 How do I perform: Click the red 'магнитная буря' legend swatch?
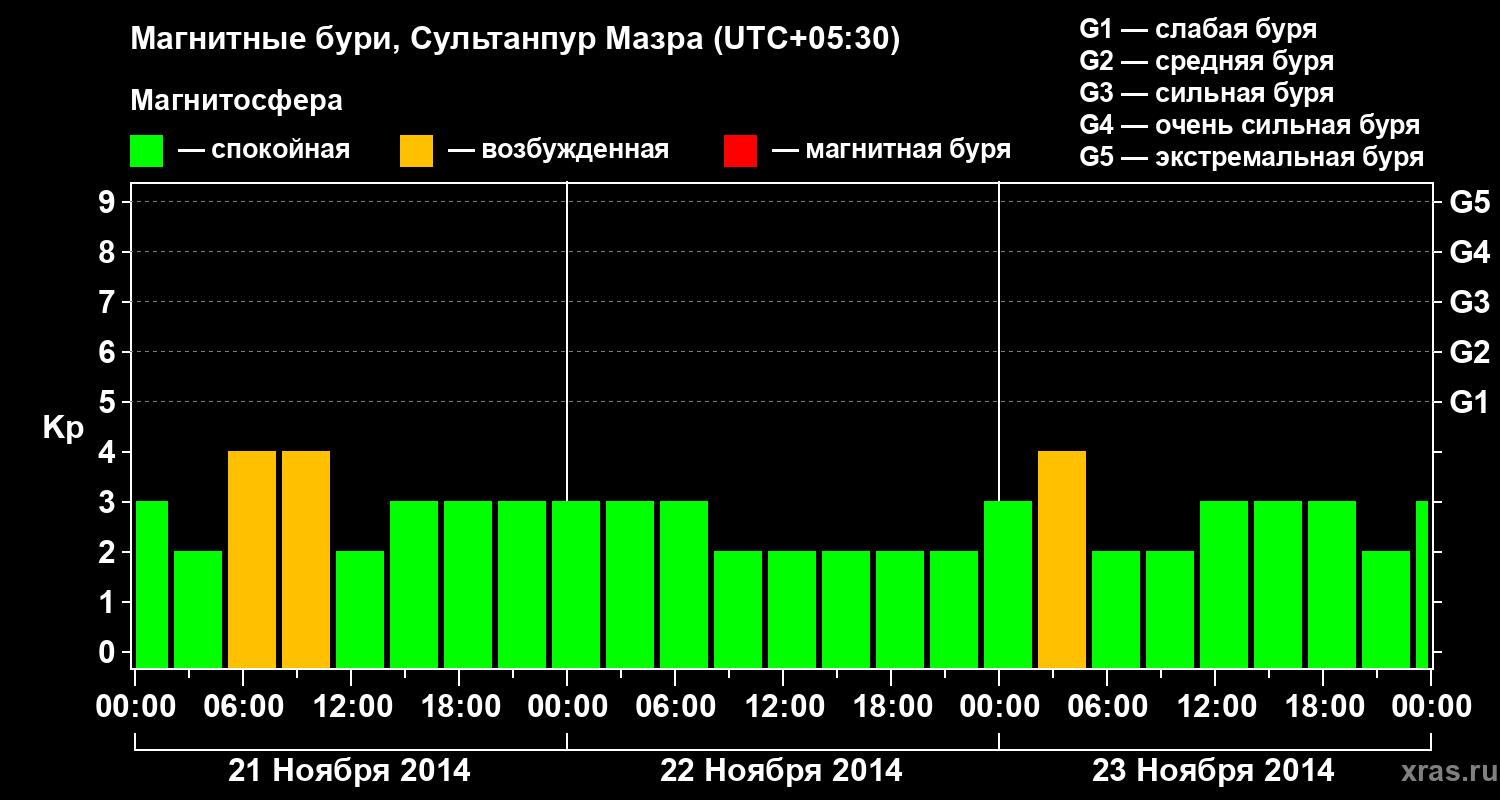[740, 151]
